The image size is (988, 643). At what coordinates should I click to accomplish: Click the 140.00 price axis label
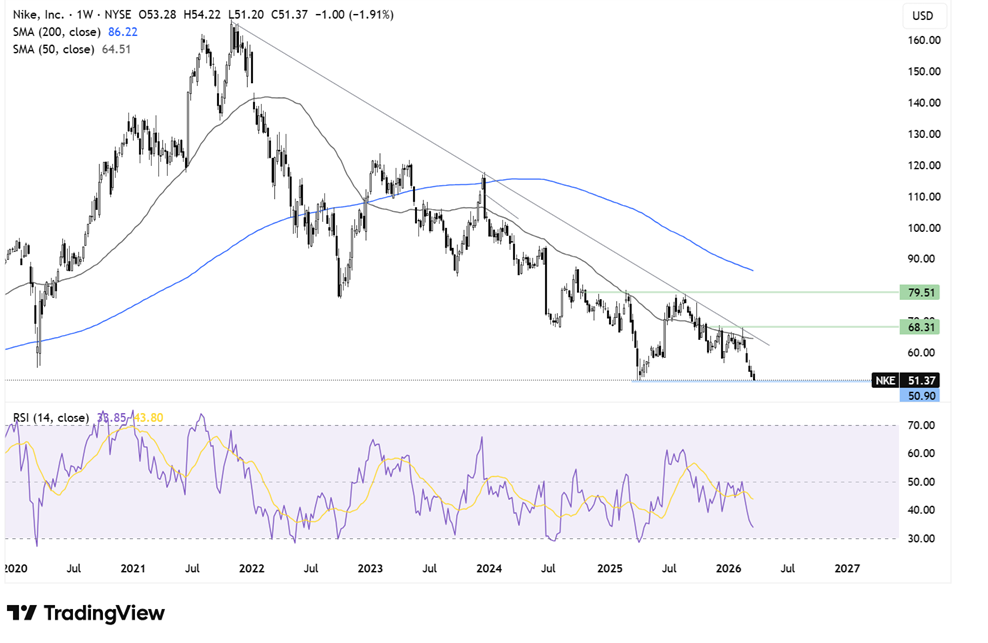[x=923, y=103]
